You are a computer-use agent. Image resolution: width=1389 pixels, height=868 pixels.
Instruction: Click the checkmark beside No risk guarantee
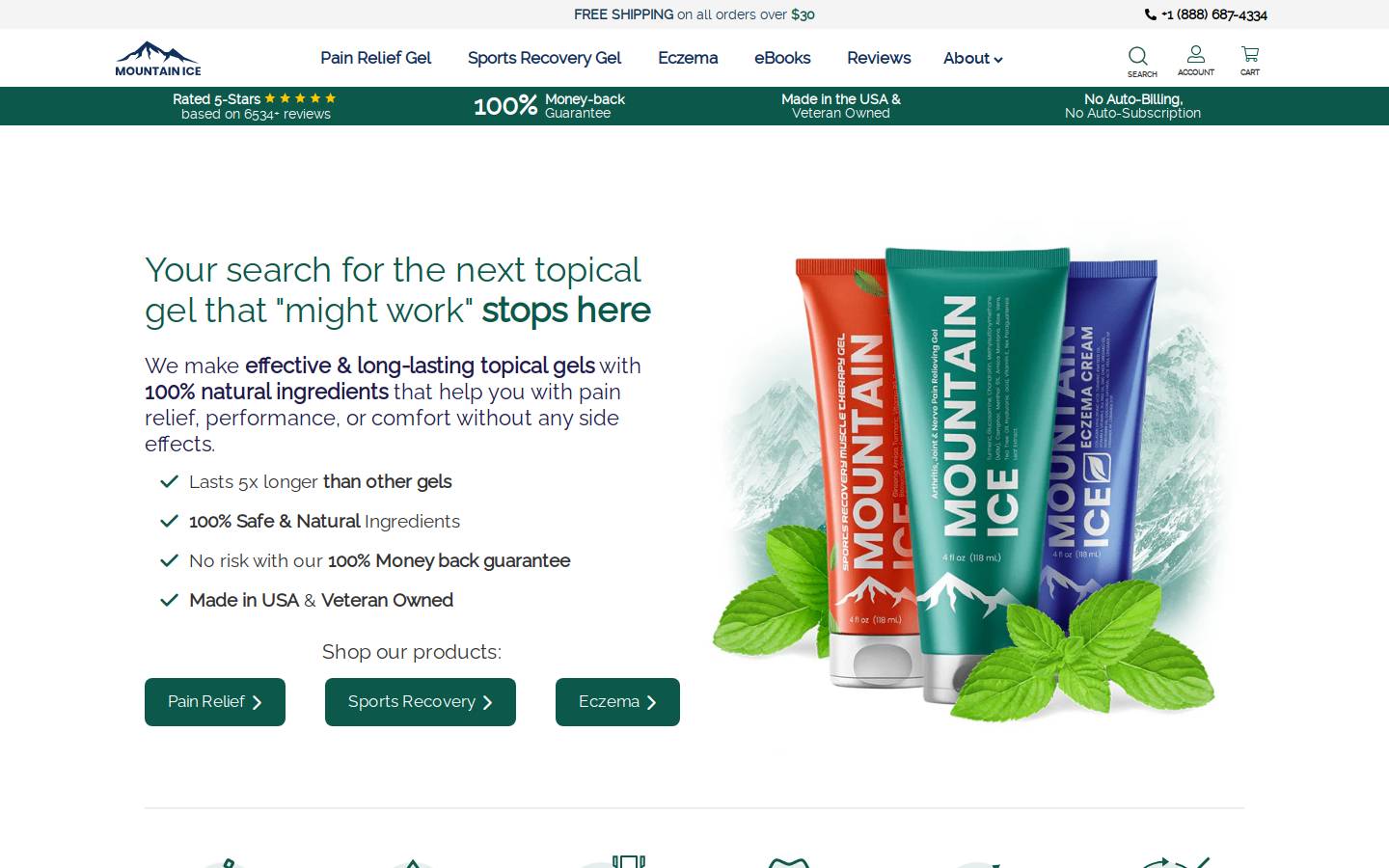[169, 560]
